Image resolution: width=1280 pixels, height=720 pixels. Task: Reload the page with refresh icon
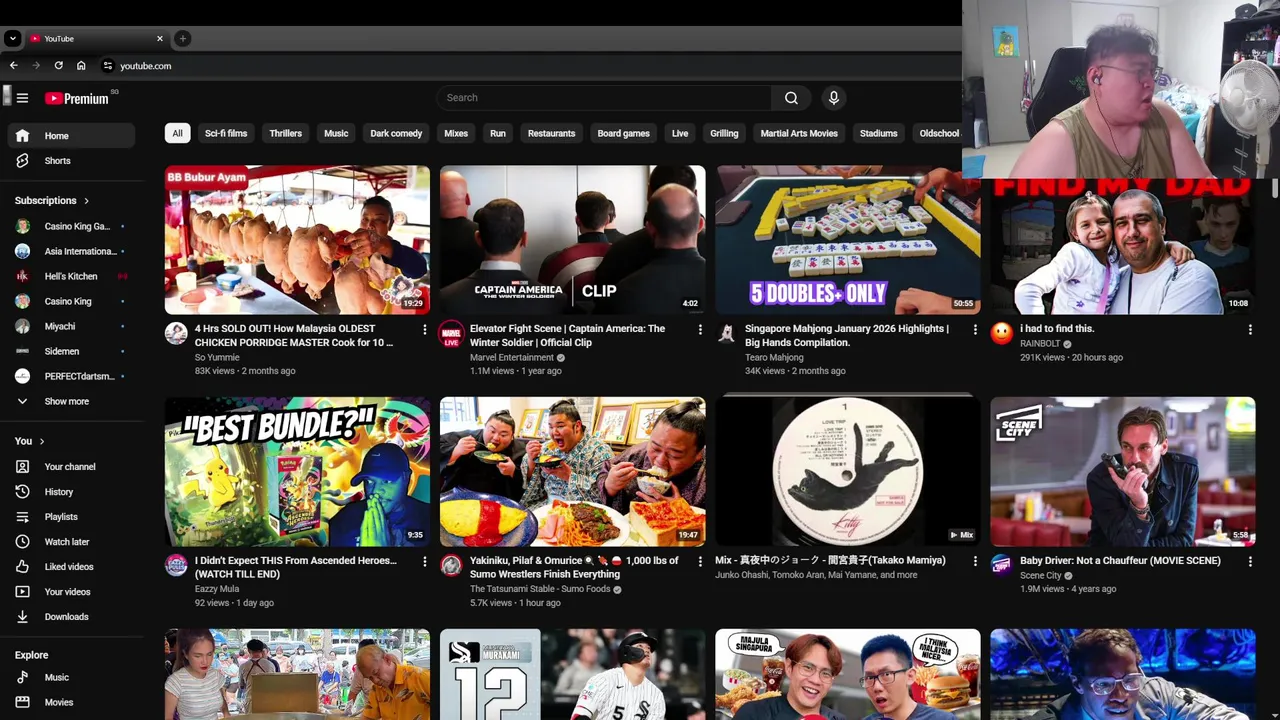[59, 66]
